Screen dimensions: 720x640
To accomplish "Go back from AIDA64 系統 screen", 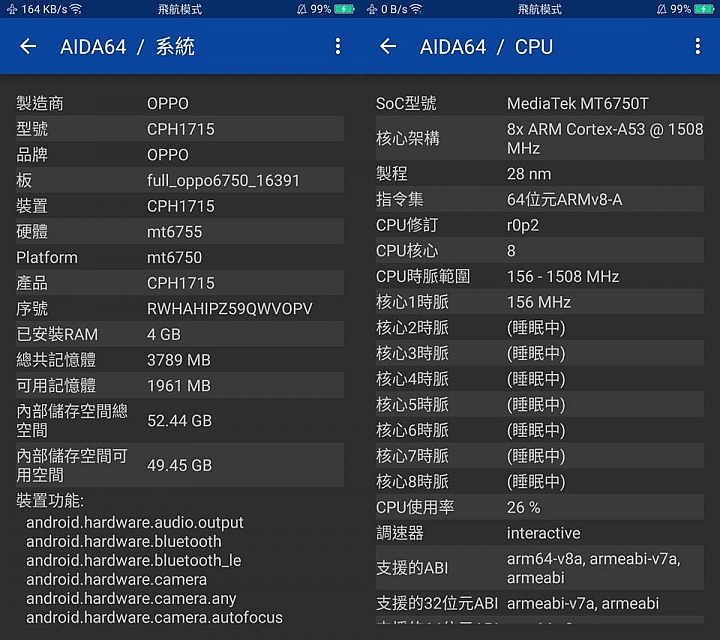I will pyautogui.click(x=28, y=46).
